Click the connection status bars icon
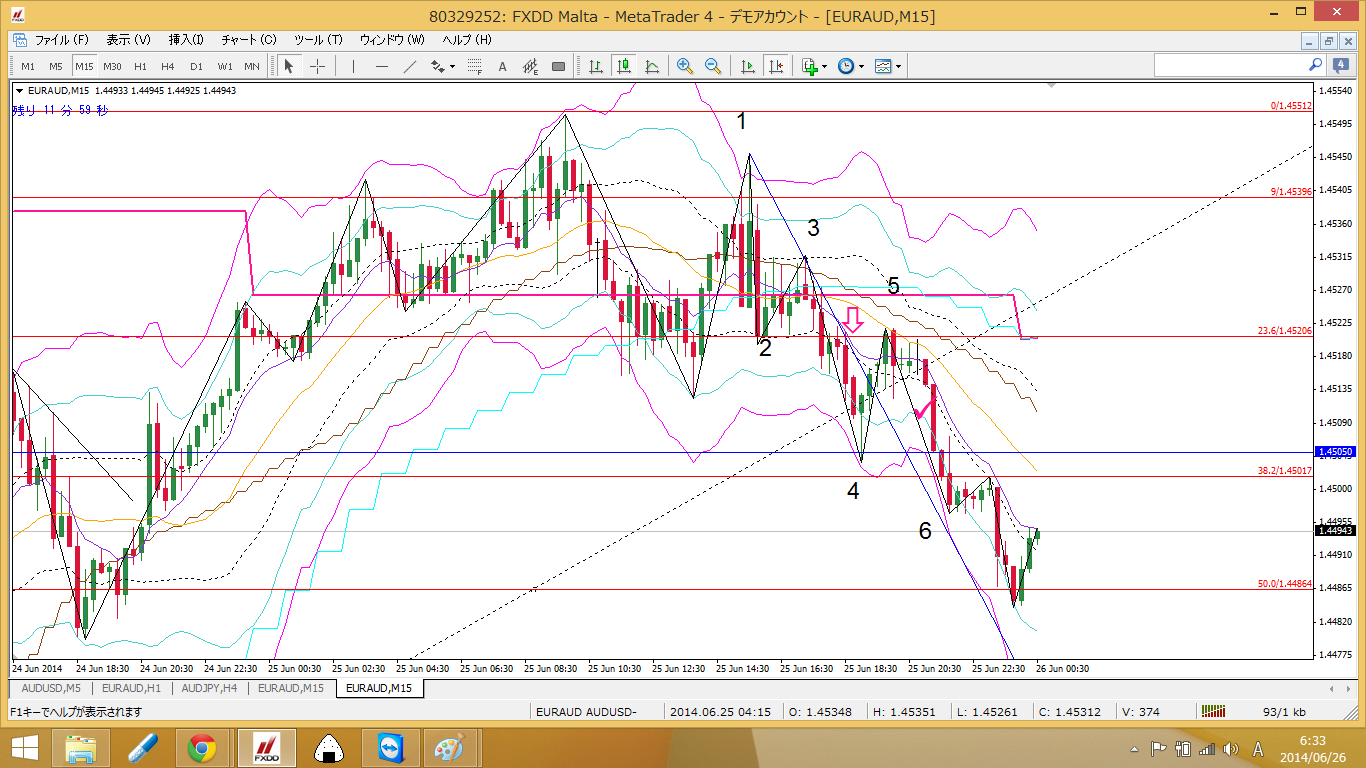 [1213, 711]
